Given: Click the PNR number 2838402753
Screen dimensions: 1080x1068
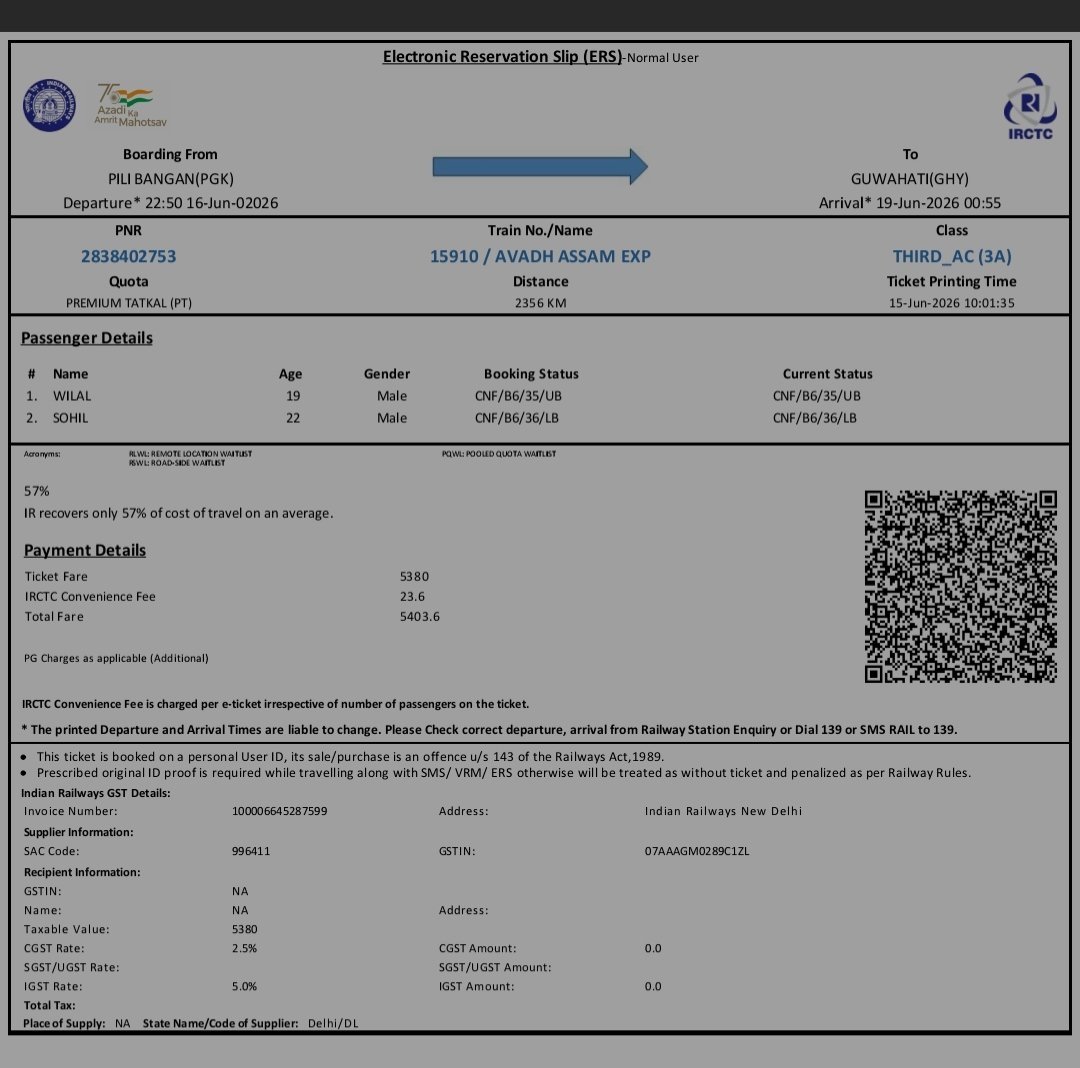Looking at the screenshot, I should pyautogui.click(x=129, y=256).
